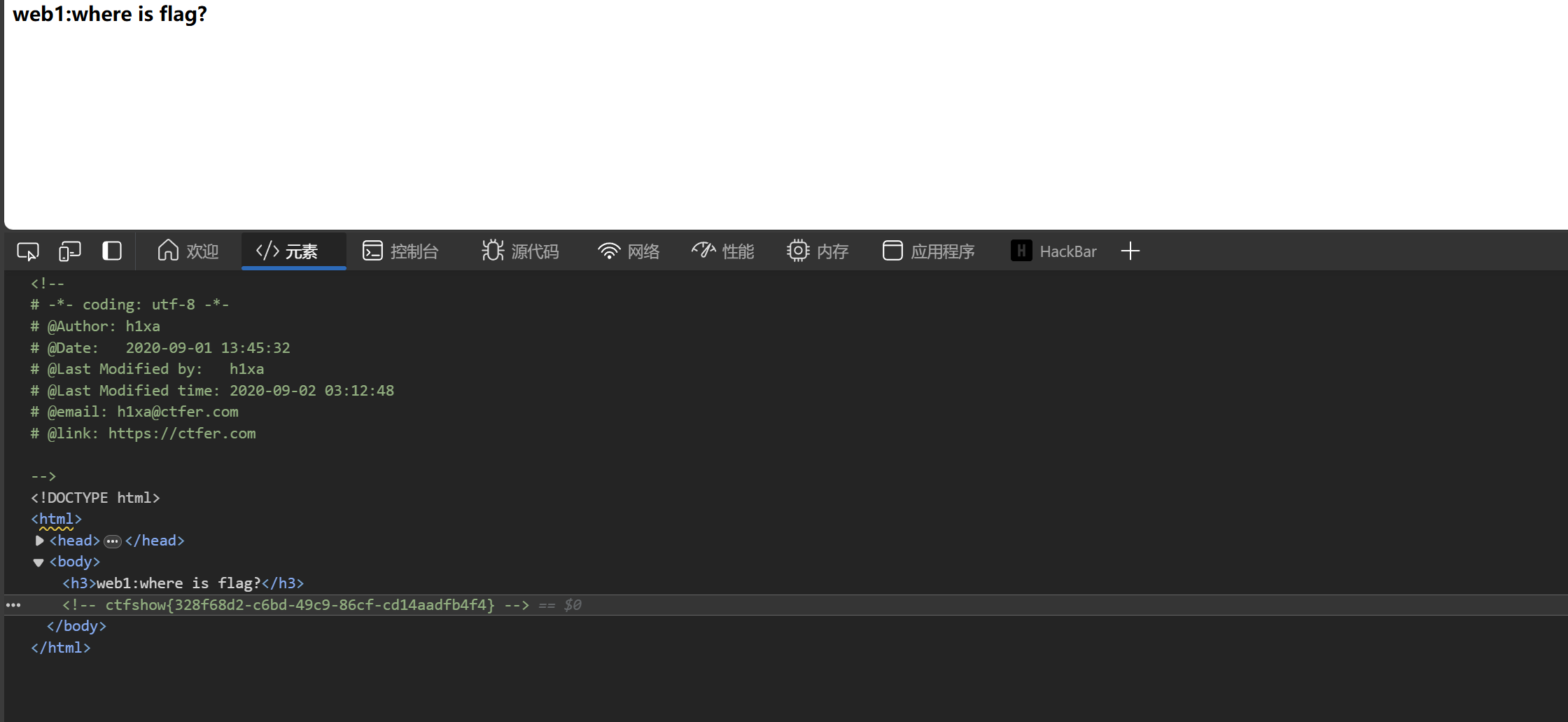Viewport: 1568px width, 722px height.
Task: Switch to the 控制台 console tab
Action: tap(400, 251)
